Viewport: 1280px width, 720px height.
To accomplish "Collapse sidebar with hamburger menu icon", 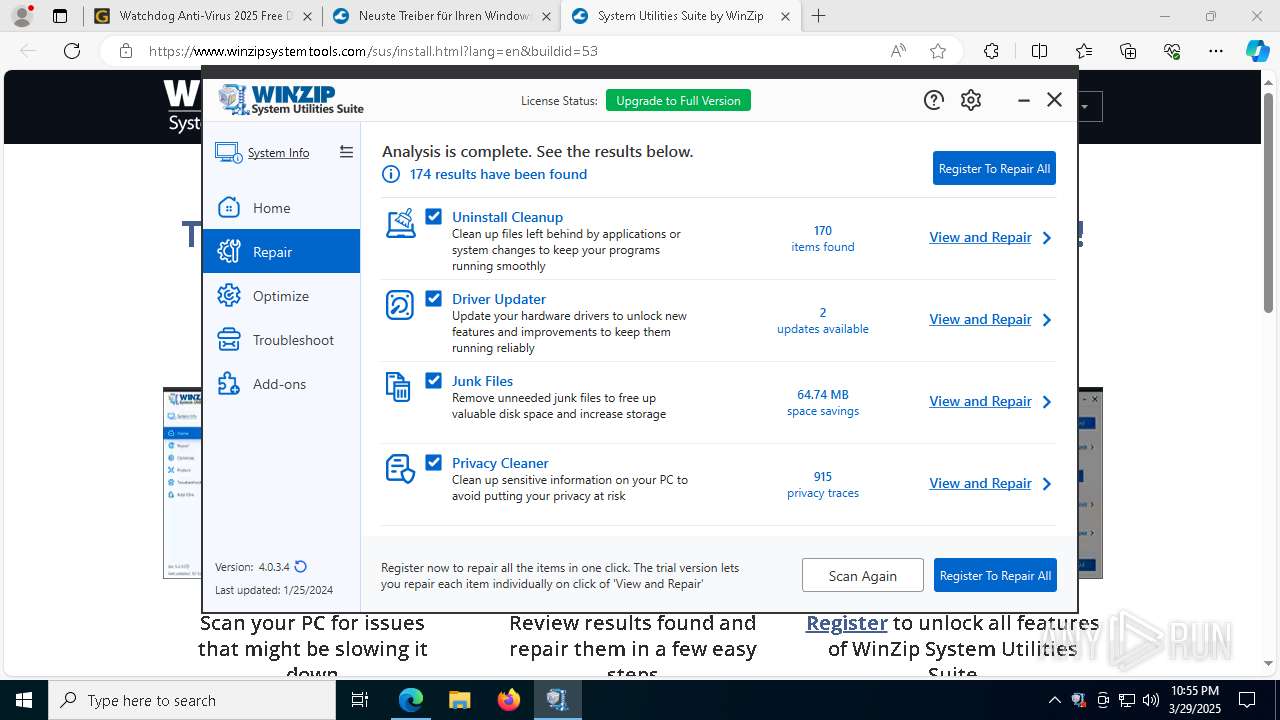I will point(346,152).
